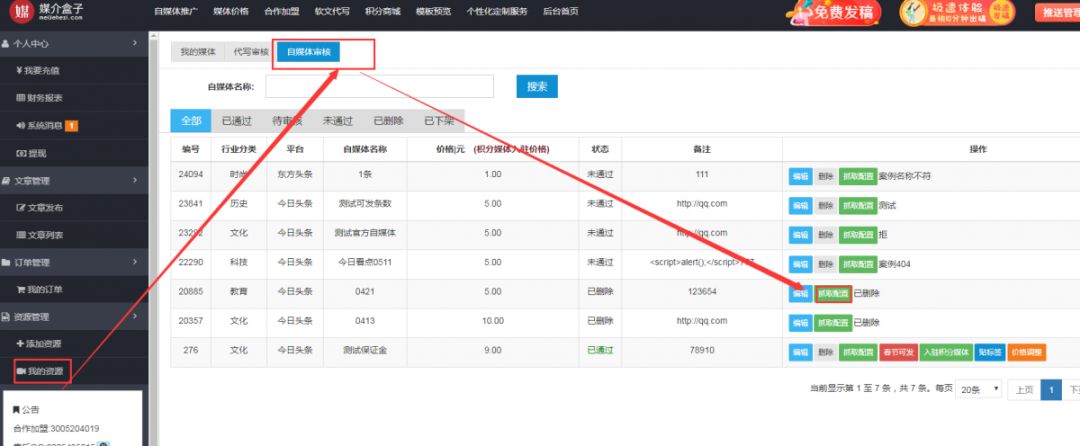Click blue 贴标签 button in row 276

990,352
